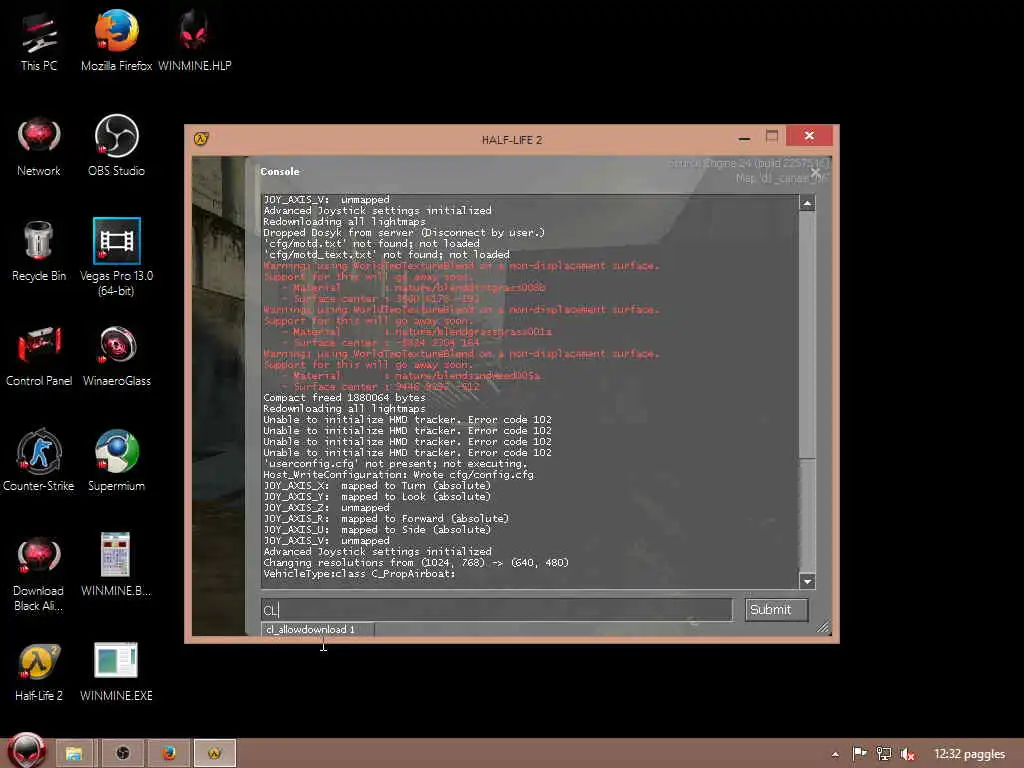1024x768 pixels.
Task: Click 'JOY_AXIS_X: mapped to Turn' line
Action: pos(377,485)
